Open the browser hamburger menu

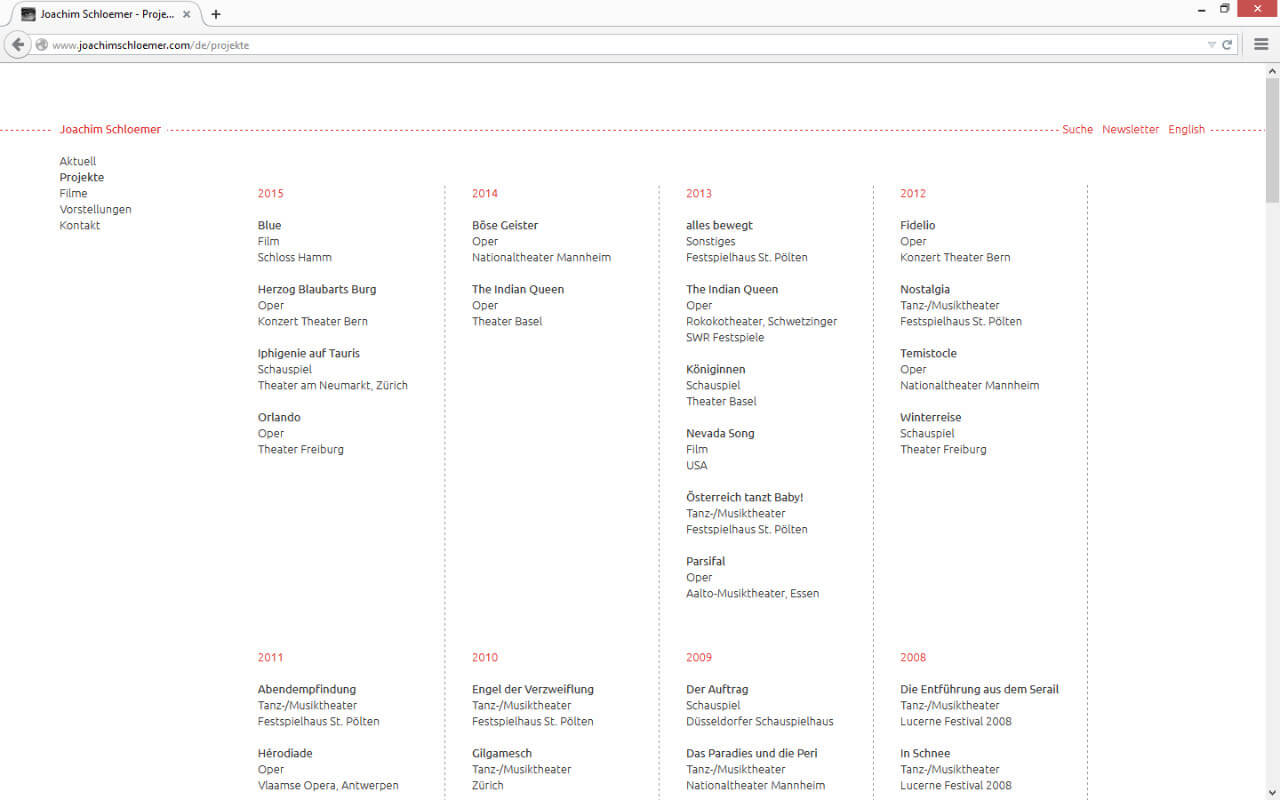(x=1261, y=45)
